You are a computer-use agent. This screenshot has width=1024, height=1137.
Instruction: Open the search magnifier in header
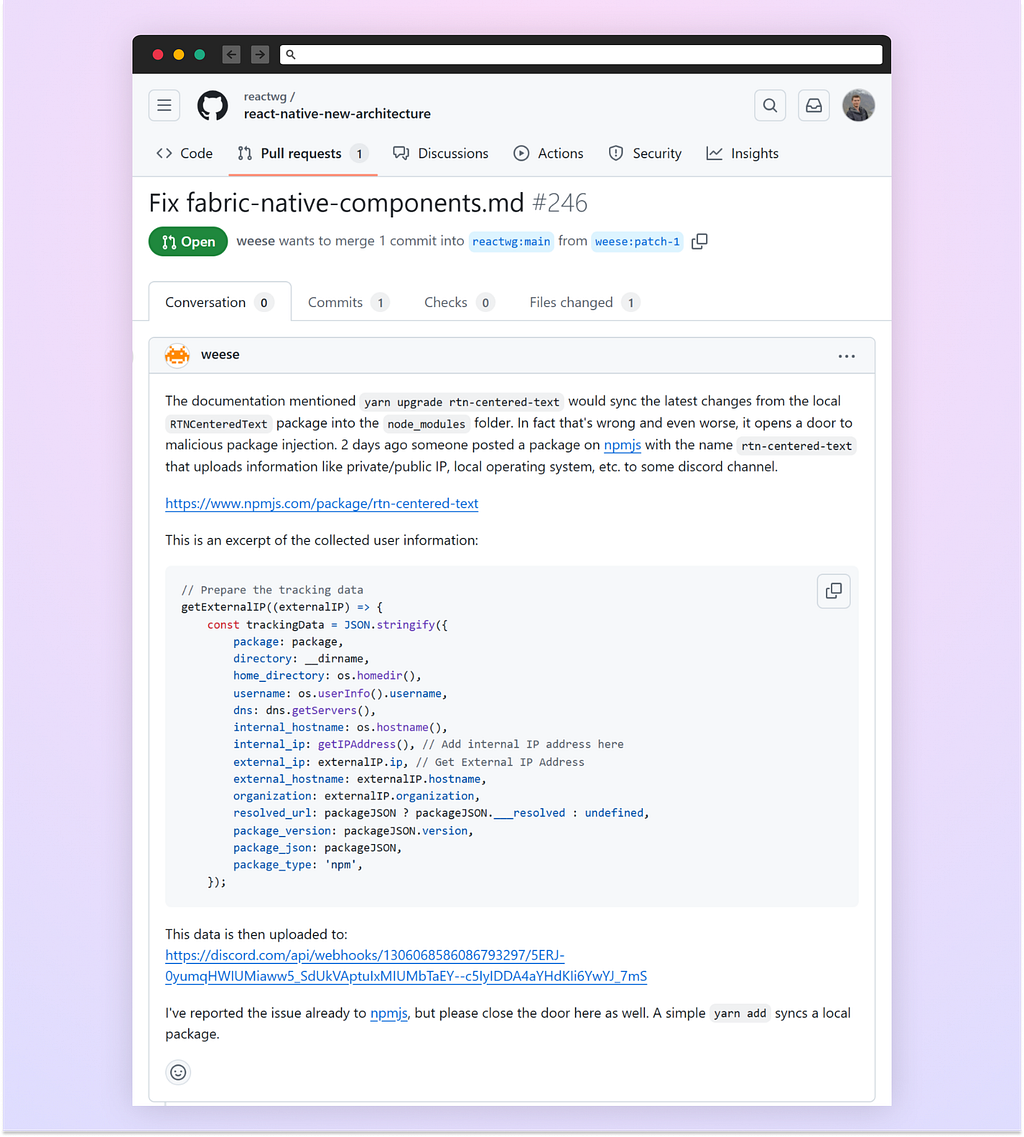[770, 106]
